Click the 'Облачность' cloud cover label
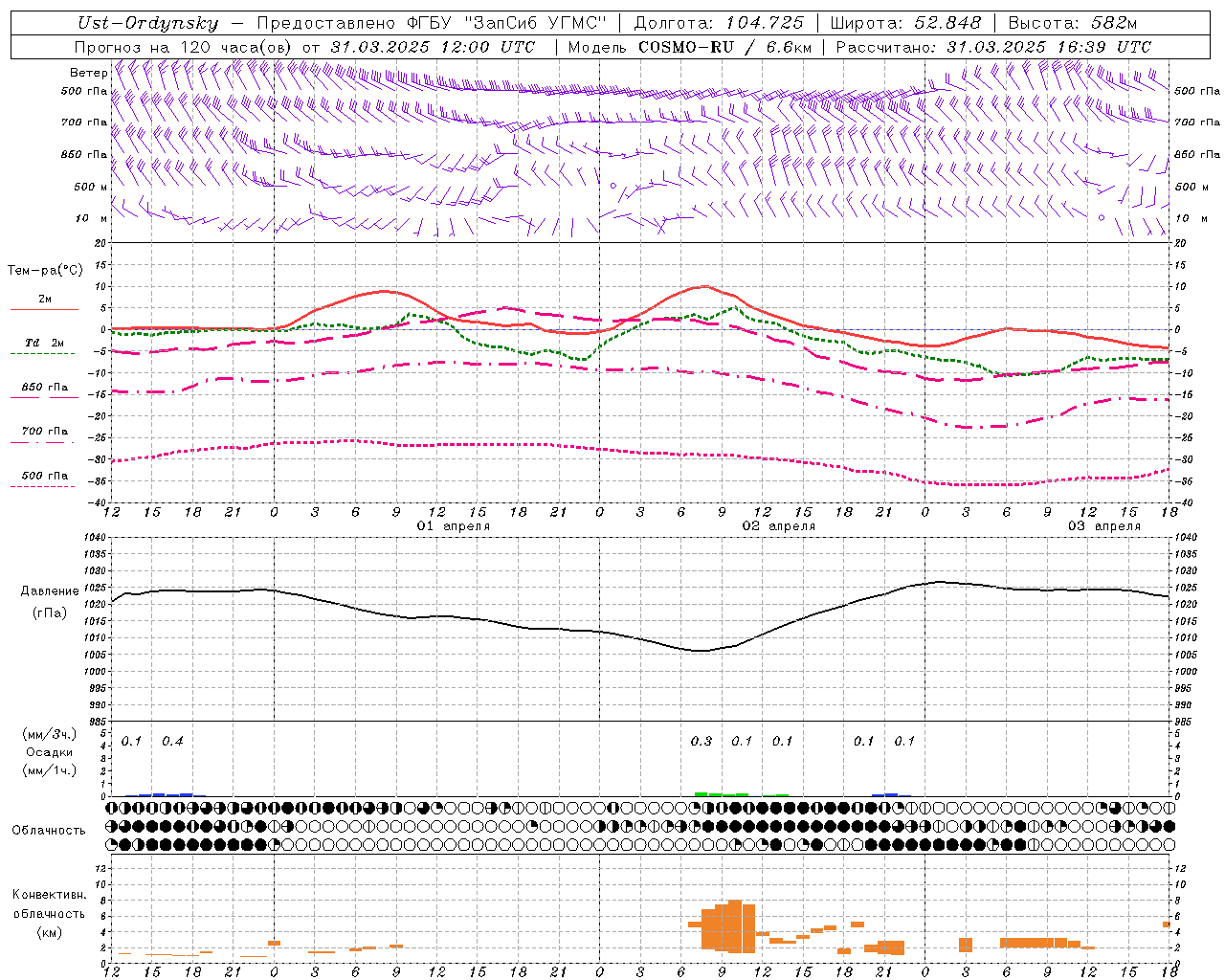The width and height of the screenshot is (1225, 980). (49, 831)
